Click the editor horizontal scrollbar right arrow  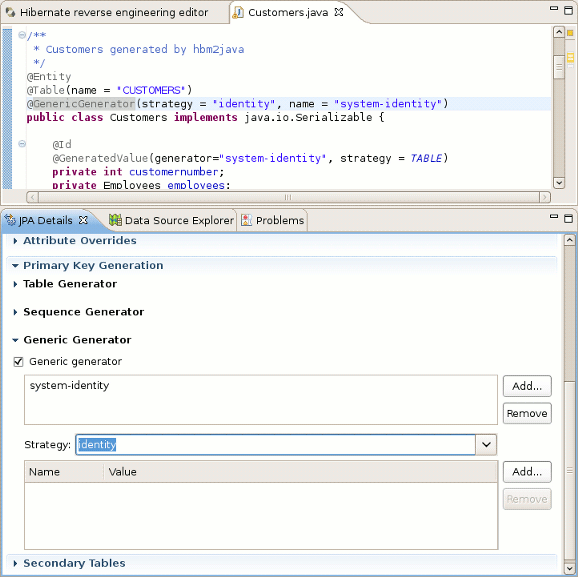pos(544,197)
